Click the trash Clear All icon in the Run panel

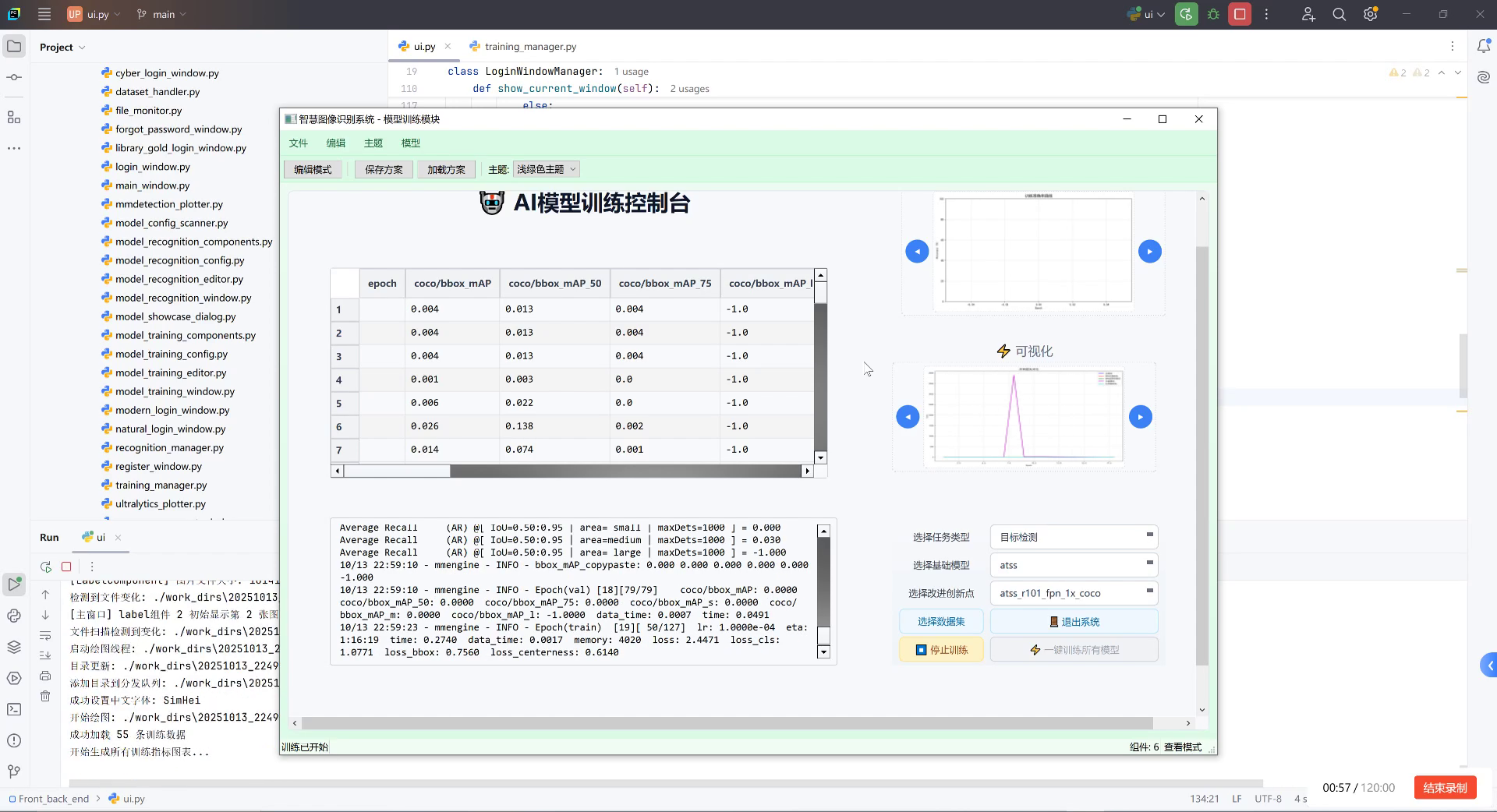(x=45, y=696)
